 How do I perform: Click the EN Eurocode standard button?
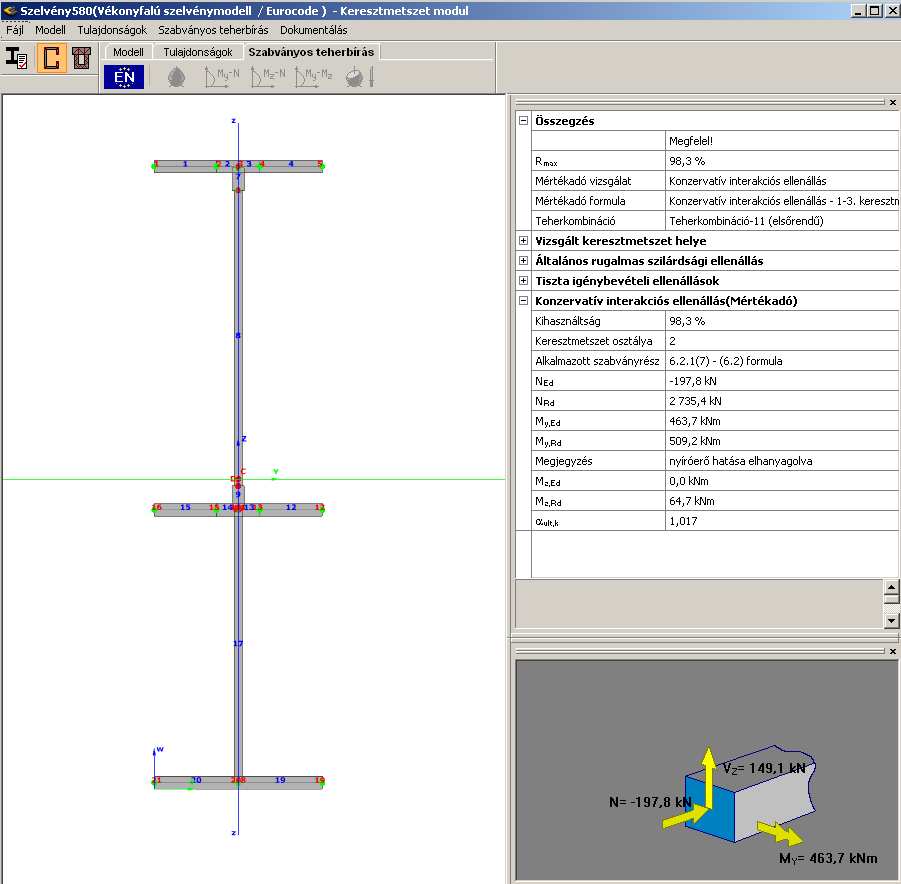pos(124,76)
